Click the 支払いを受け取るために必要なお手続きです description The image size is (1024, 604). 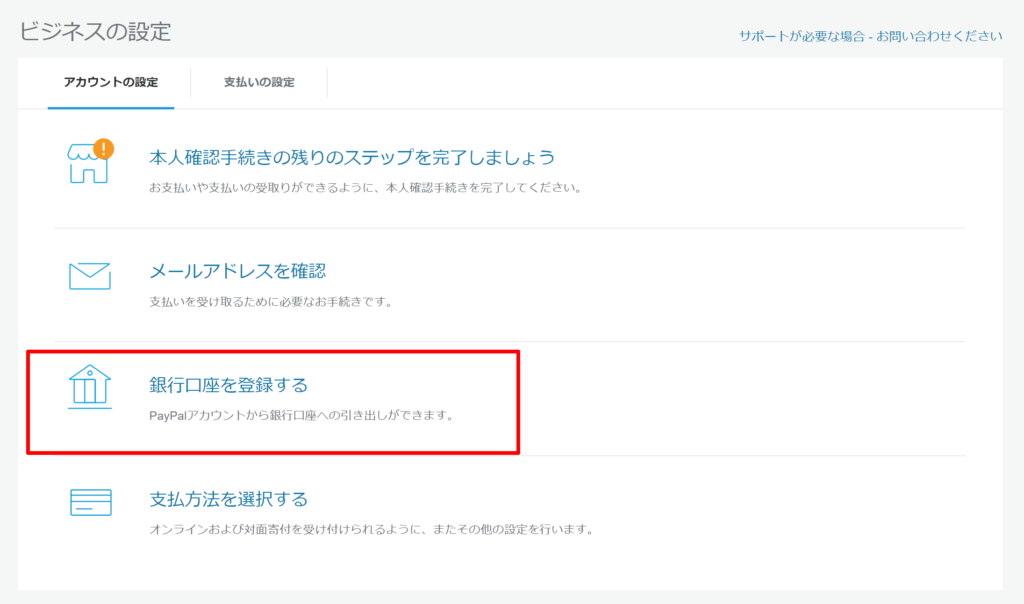(x=269, y=301)
